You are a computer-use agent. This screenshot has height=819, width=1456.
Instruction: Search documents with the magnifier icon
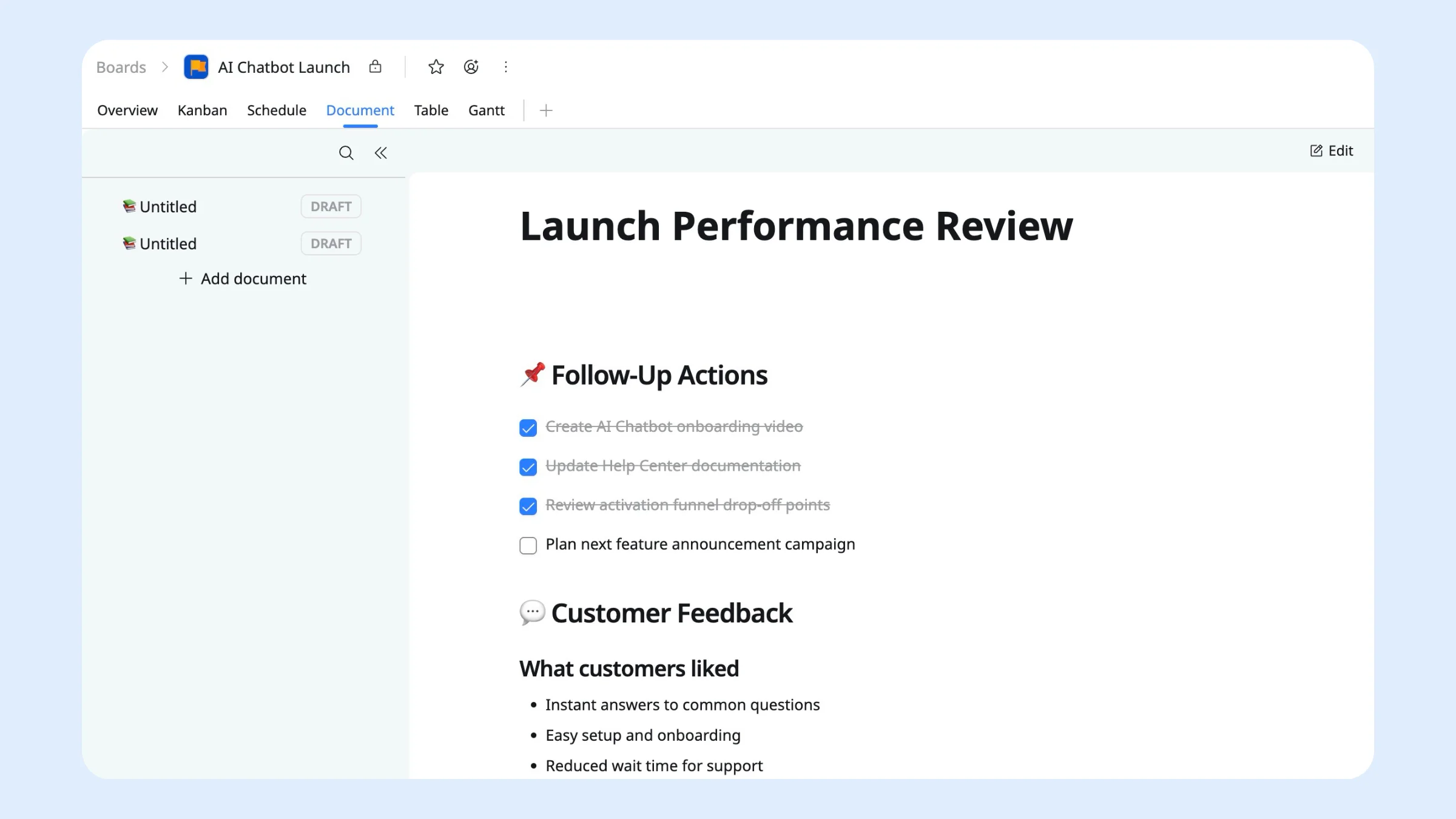pyautogui.click(x=346, y=153)
